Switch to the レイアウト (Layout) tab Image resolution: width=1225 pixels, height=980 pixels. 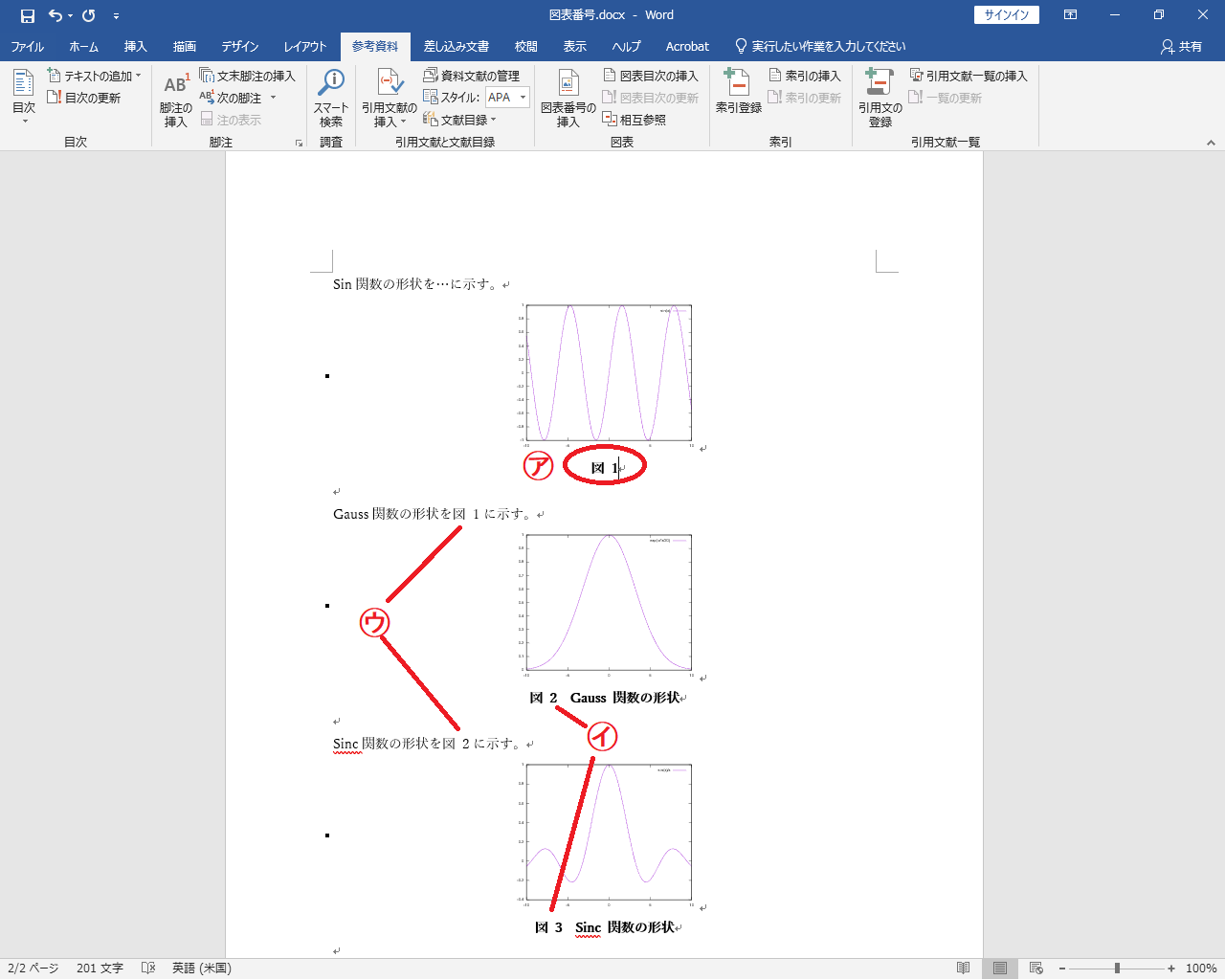pos(304,46)
